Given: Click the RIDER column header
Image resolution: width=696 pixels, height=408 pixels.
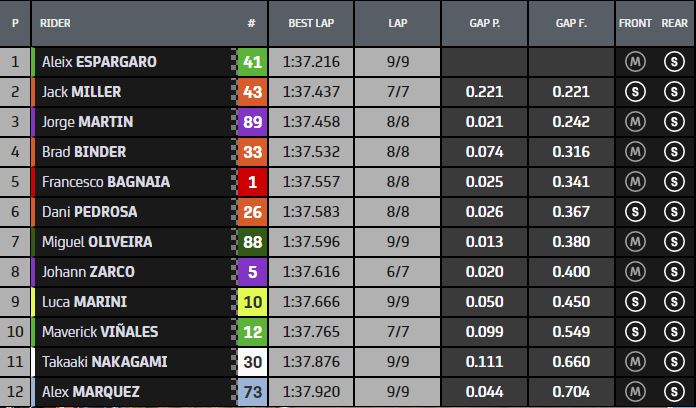Looking at the screenshot, I should [x=55, y=22].
